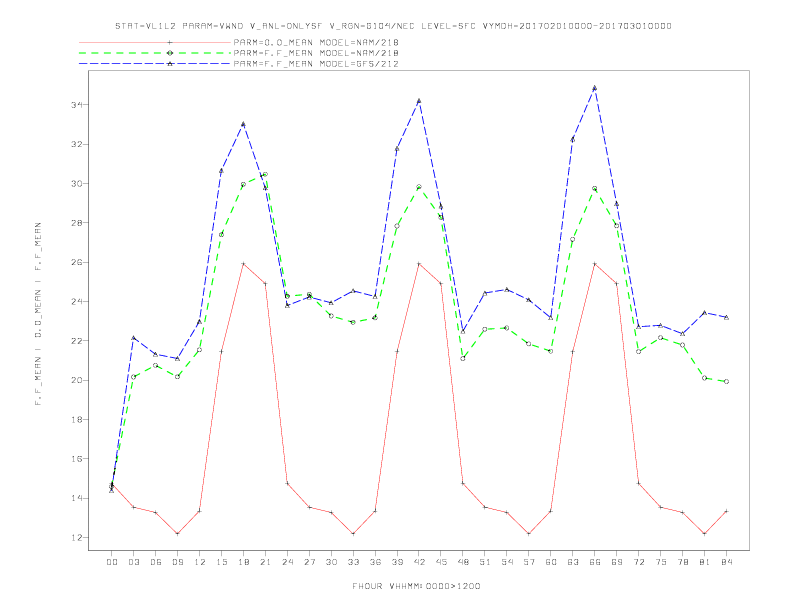Screen dimensions: 792x612
Task: Select legend entry PARM=F.F_MEAN MODEL=GFS/212
Action: coord(316,64)
